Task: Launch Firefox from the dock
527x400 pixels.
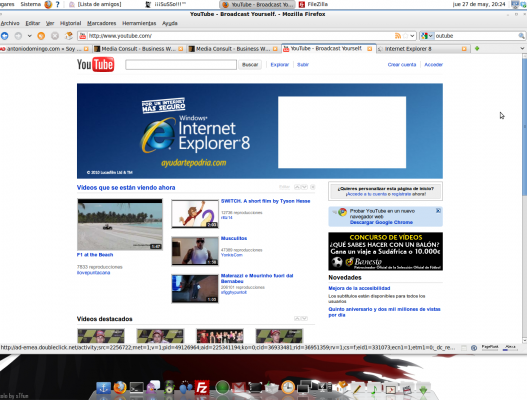Action: click(119, 388)
